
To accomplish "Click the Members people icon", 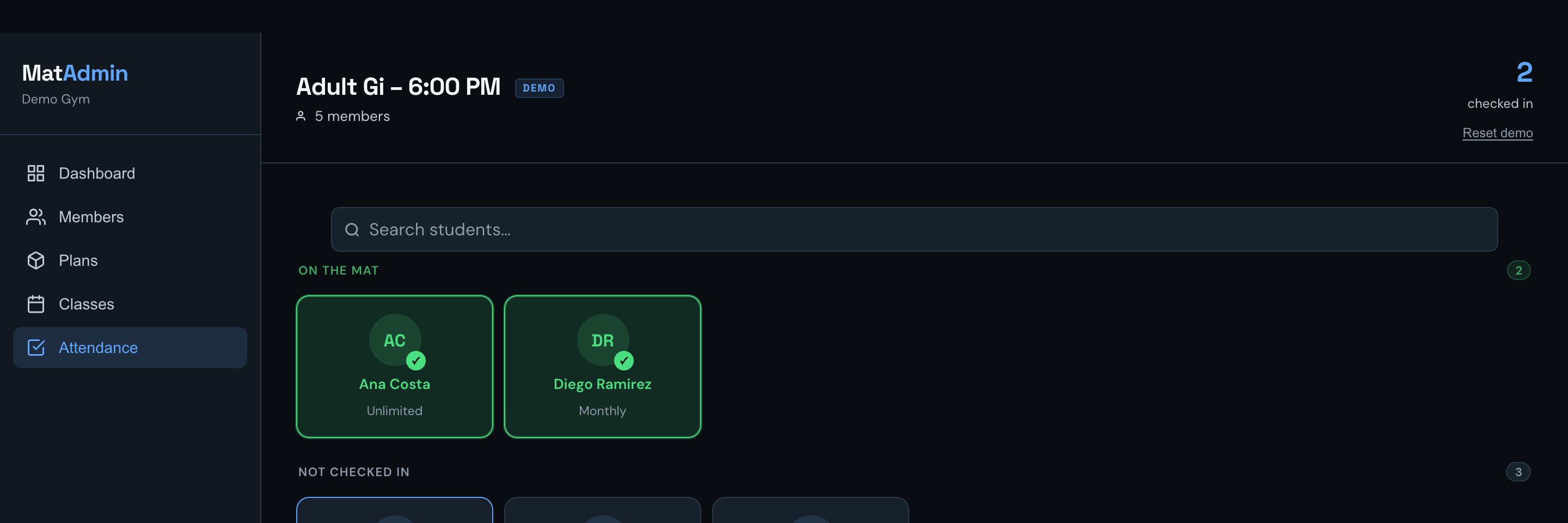I will click(36, 217).
